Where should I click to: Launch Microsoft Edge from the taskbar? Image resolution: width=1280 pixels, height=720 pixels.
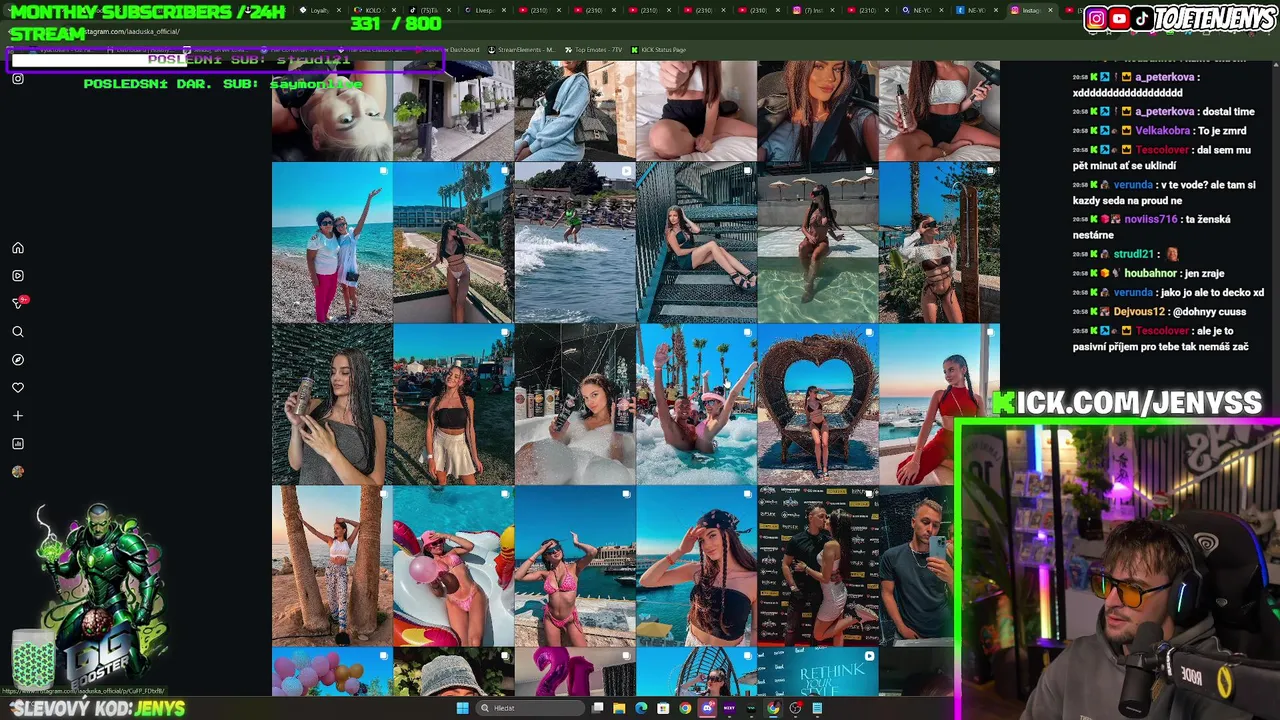tap(641, 708)
